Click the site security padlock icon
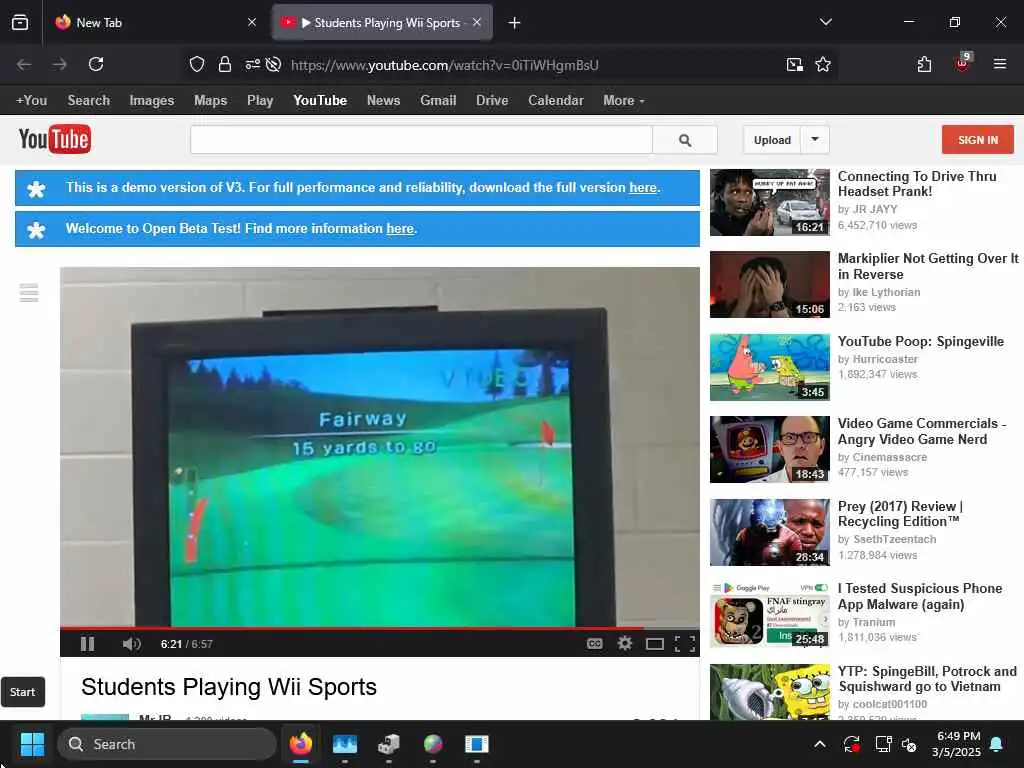 coord(225,64)
